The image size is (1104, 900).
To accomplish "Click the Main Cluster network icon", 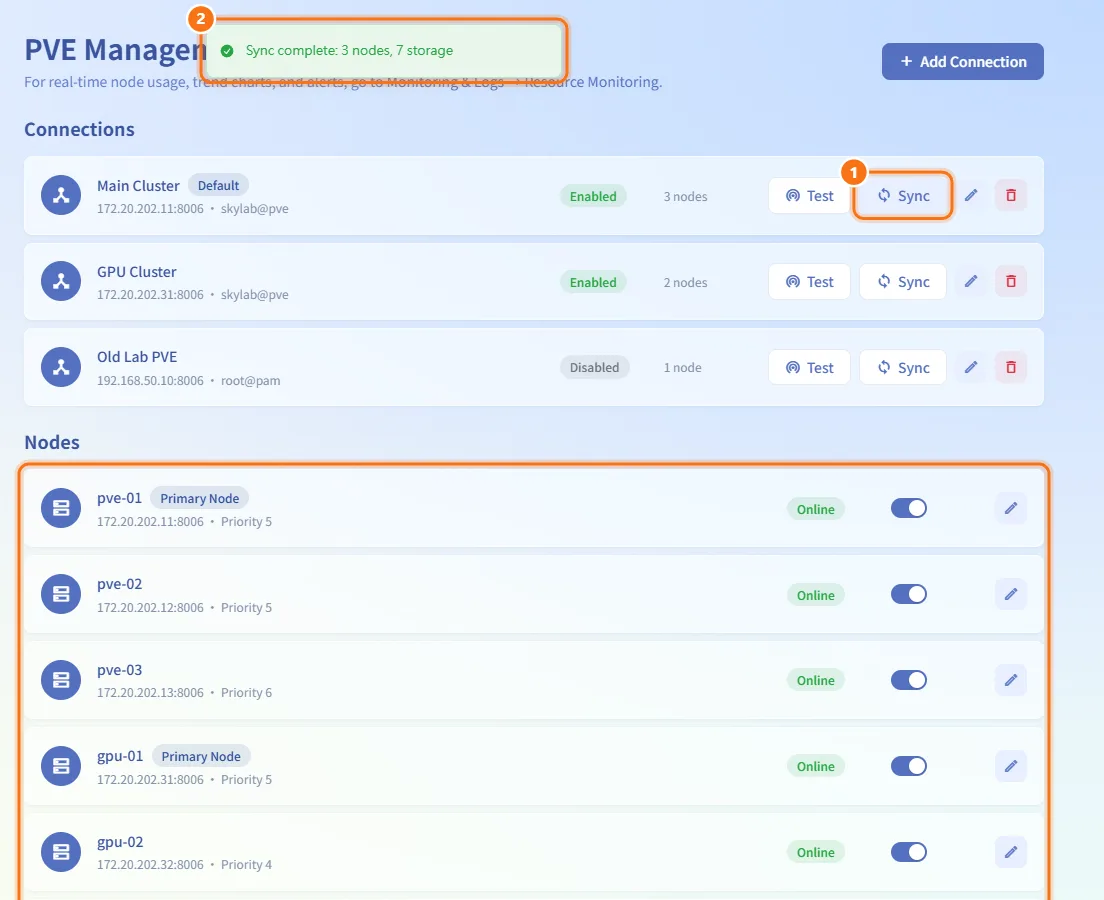I will click(61, 195).
